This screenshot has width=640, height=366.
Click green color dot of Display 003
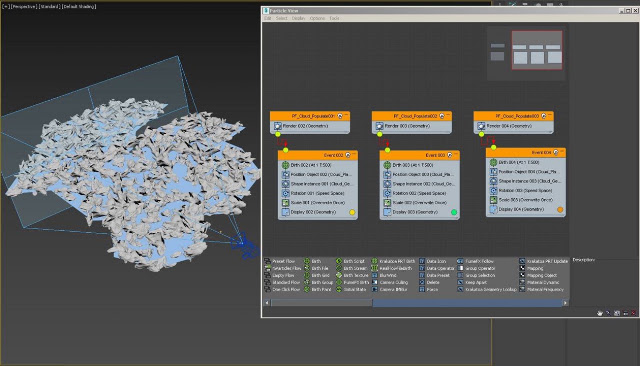pos(453,212)
